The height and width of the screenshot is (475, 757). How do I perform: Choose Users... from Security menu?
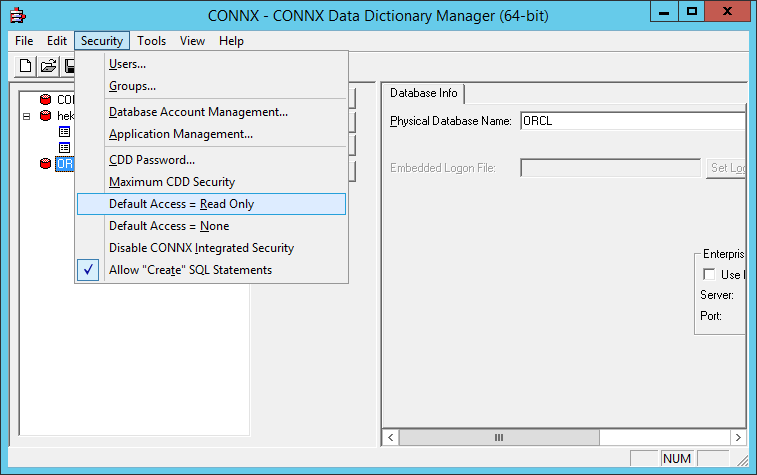tap(211, 64)
